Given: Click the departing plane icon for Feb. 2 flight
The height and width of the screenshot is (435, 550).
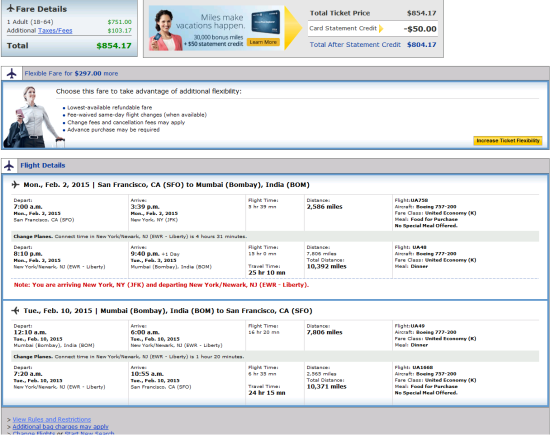Looking at the screenshot, I should pyautogui.click(x=15, y=185).
